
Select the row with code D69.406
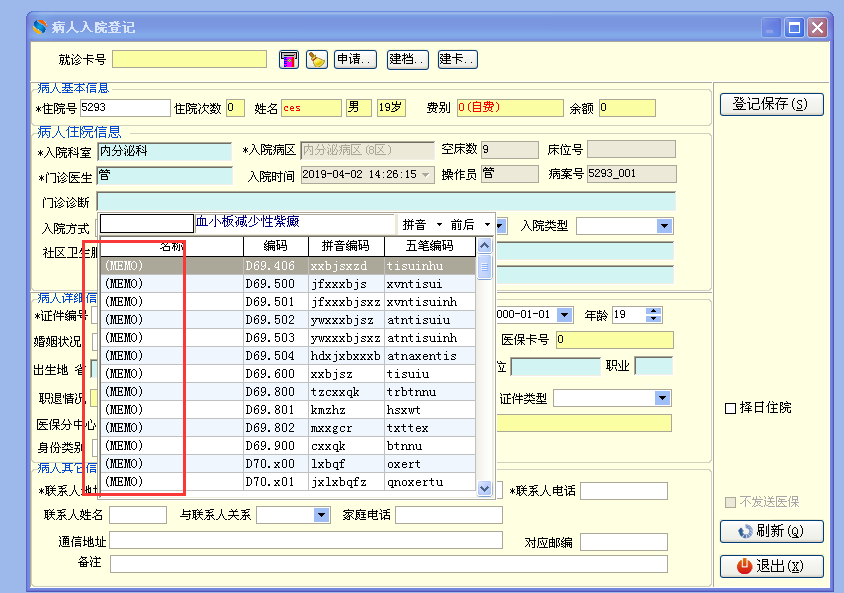tap(288, 266)
